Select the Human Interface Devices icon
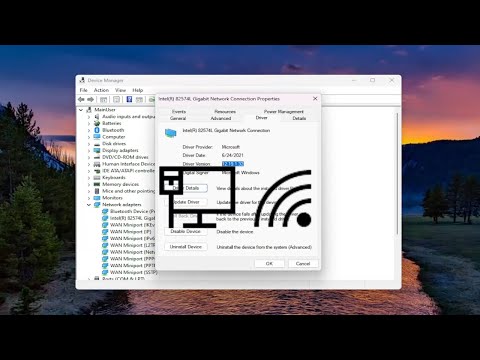This screenshot has height=360, width=480. click(97, 164)
